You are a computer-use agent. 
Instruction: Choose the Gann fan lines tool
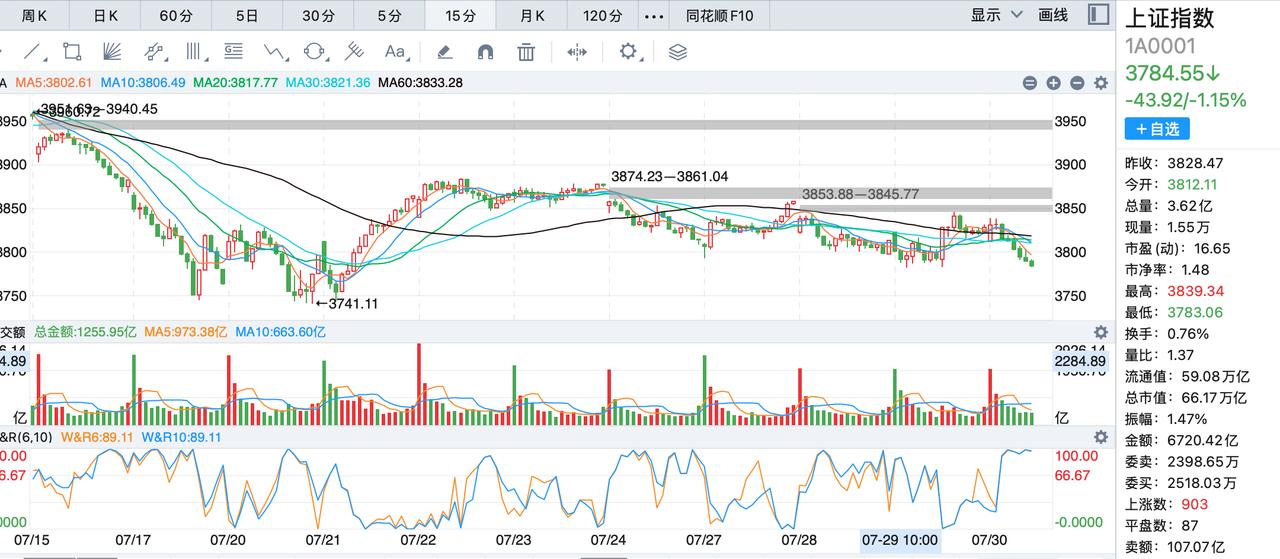[113, 51]
